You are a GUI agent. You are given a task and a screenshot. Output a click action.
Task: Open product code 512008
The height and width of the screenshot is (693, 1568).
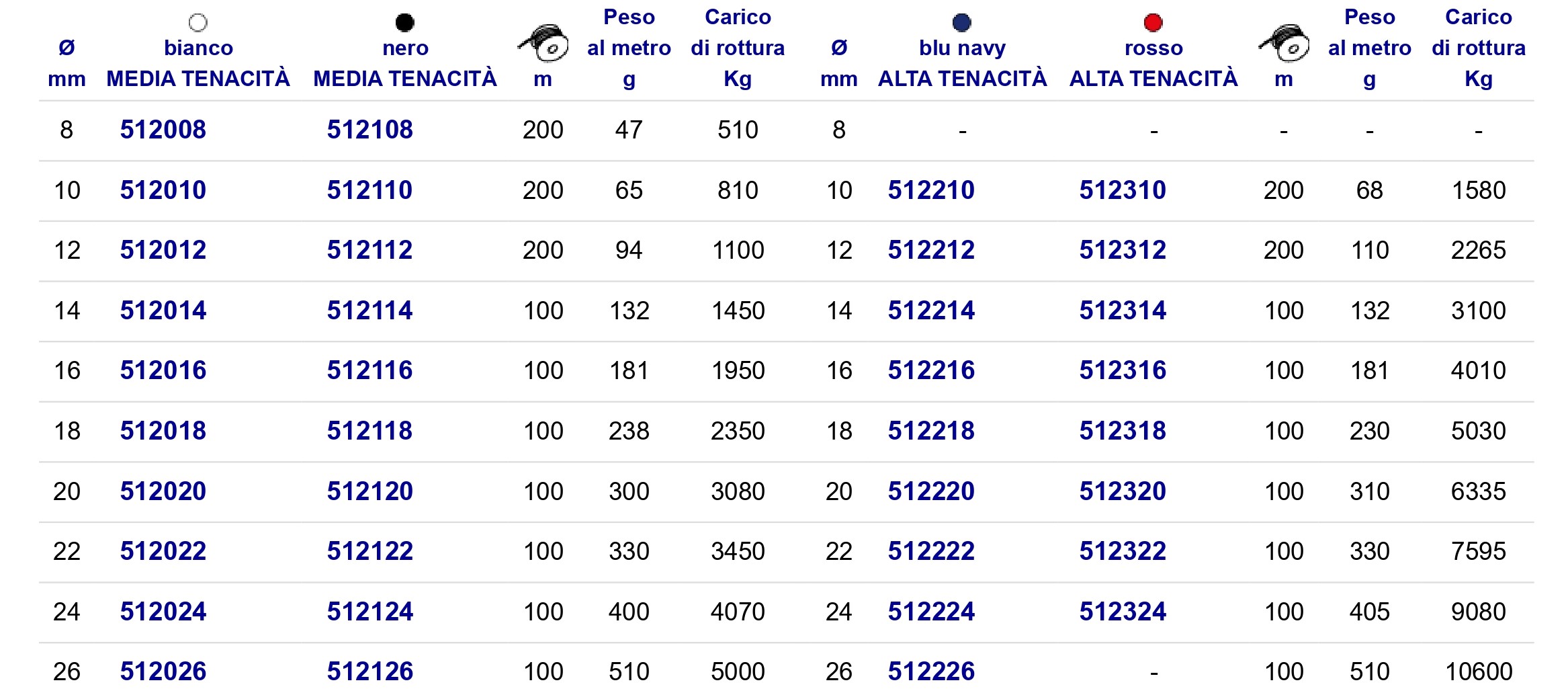click(163, 130)
